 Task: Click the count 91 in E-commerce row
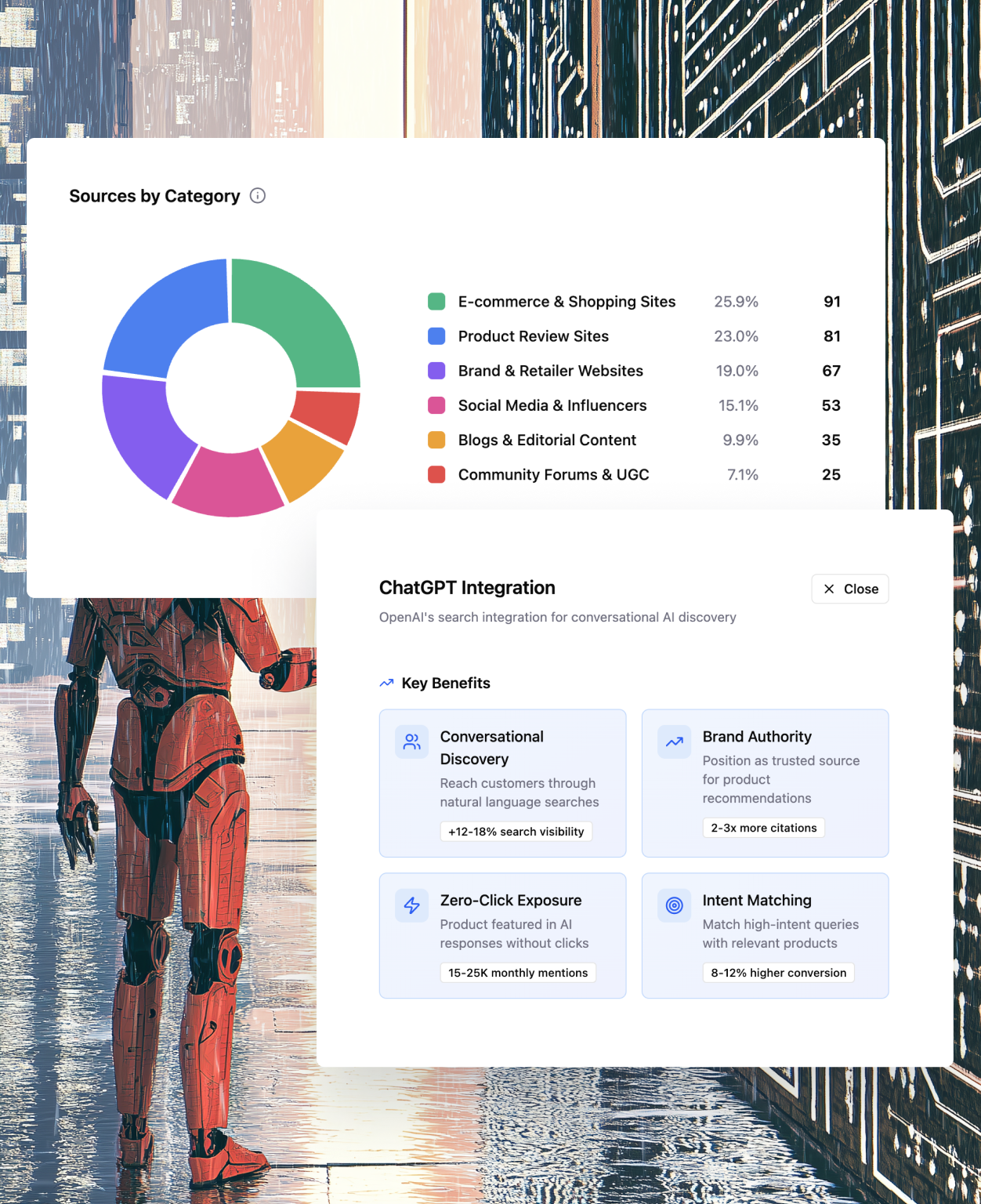[832, 302]
